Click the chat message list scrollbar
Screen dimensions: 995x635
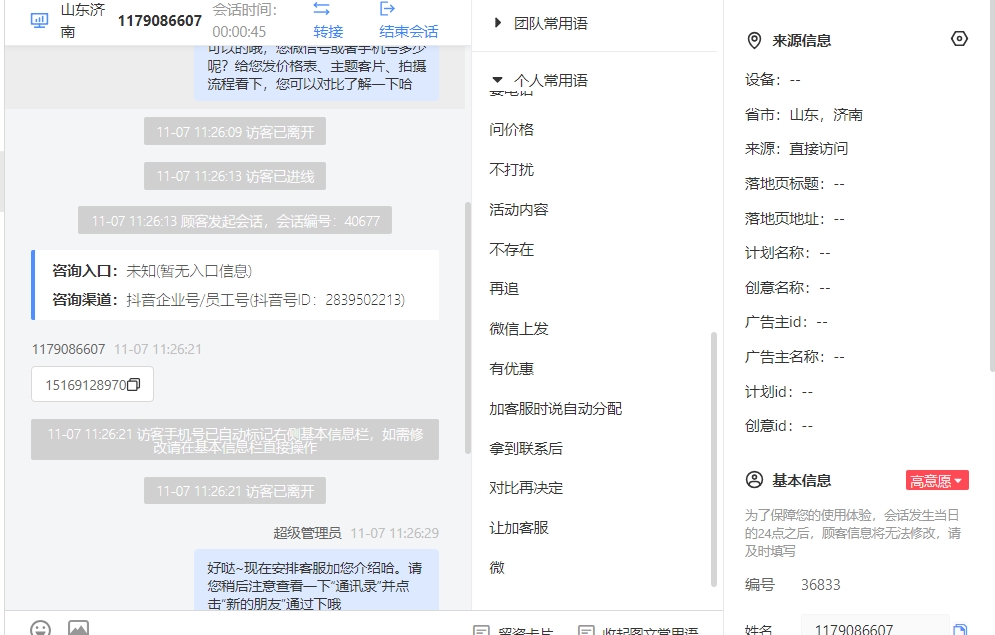pyautogui.click(x=468, y=328)
